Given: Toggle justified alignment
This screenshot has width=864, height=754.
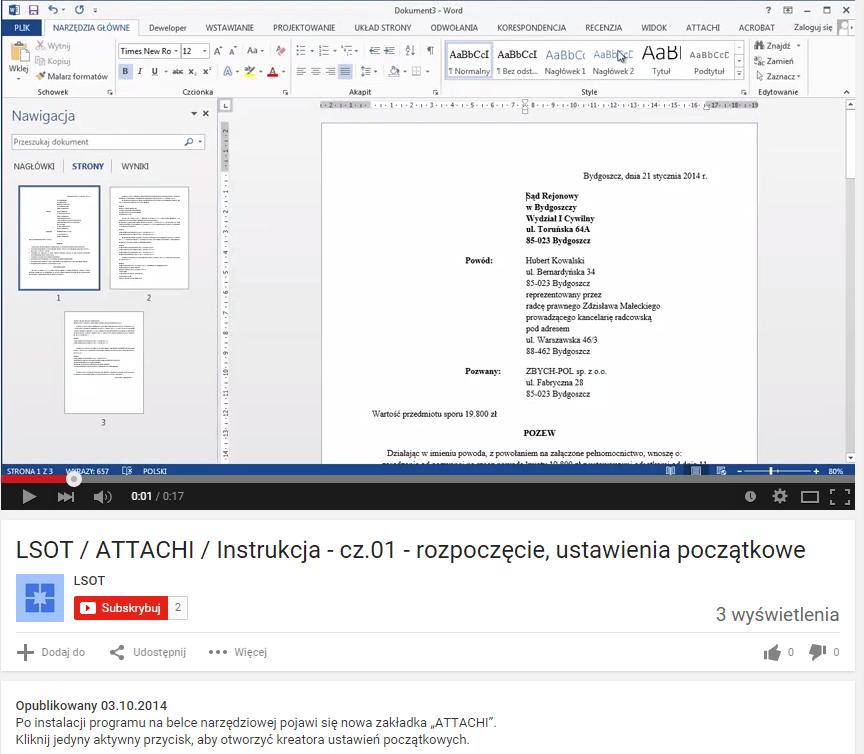Looking at the screenshot, I should pyautogui.click(x=345, y=71).
